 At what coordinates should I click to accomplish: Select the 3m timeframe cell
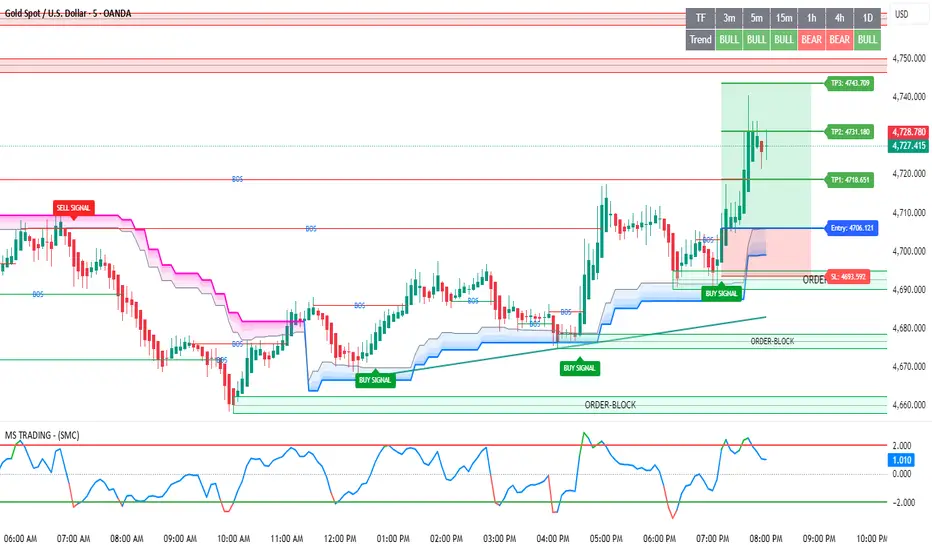[x=729, y=18]
